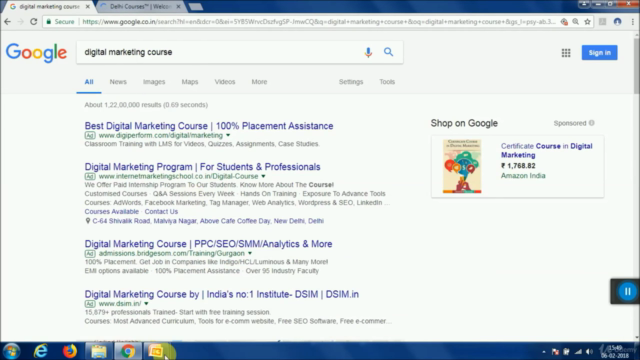Close the Delhi Courses tab

(x=178, y=7)
